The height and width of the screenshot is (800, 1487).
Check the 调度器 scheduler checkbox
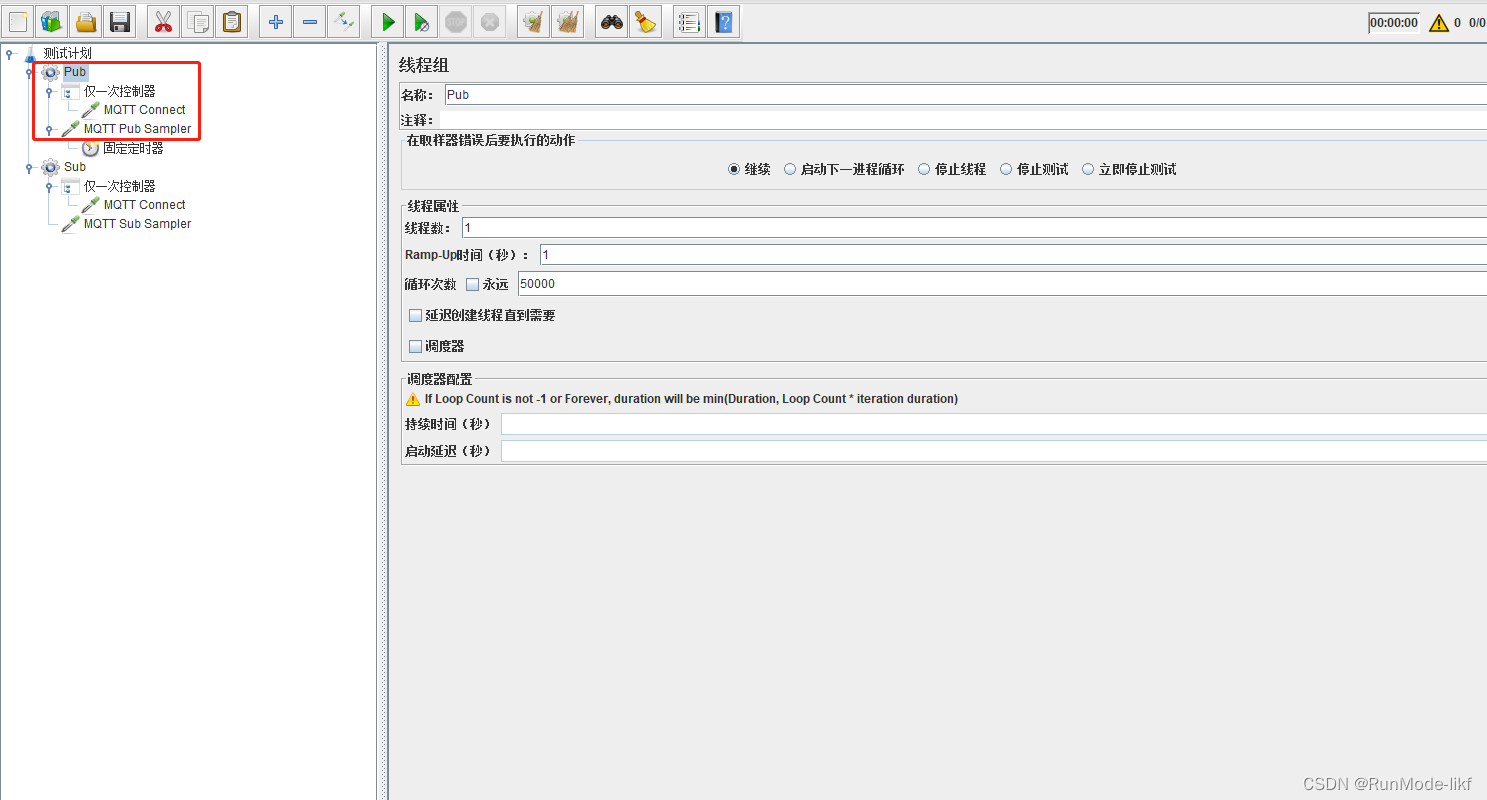pyautogui.click(x=415, y=346)
